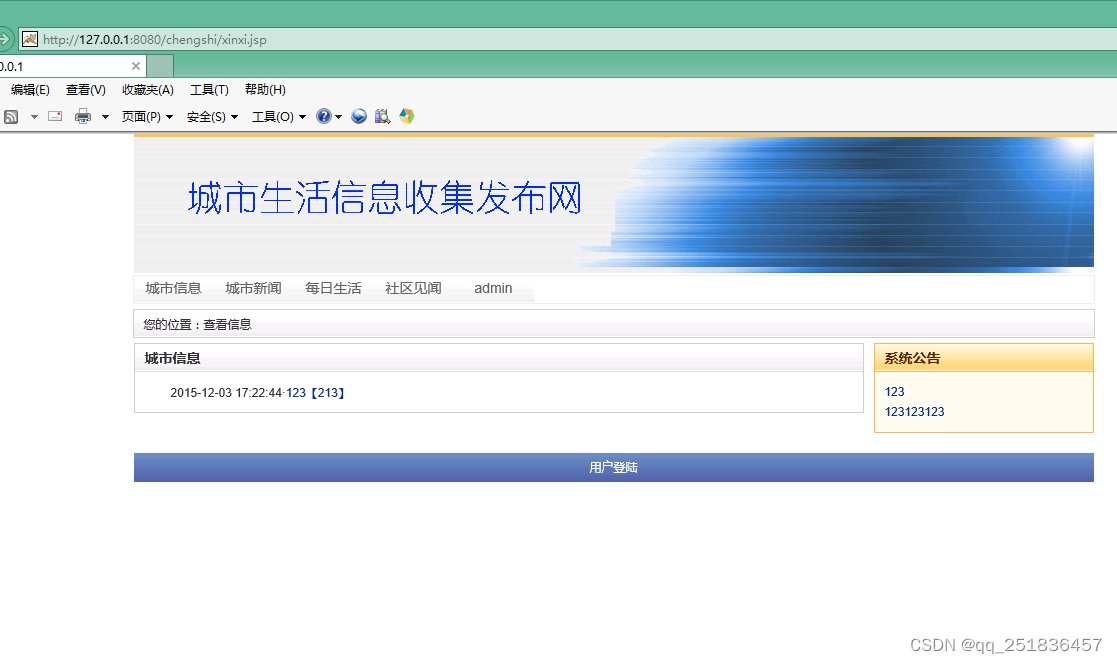Open the 123123123 announcement link
Image resolution: width=1117 pixels, height=663 pixels.
click(x=914, y=411)
